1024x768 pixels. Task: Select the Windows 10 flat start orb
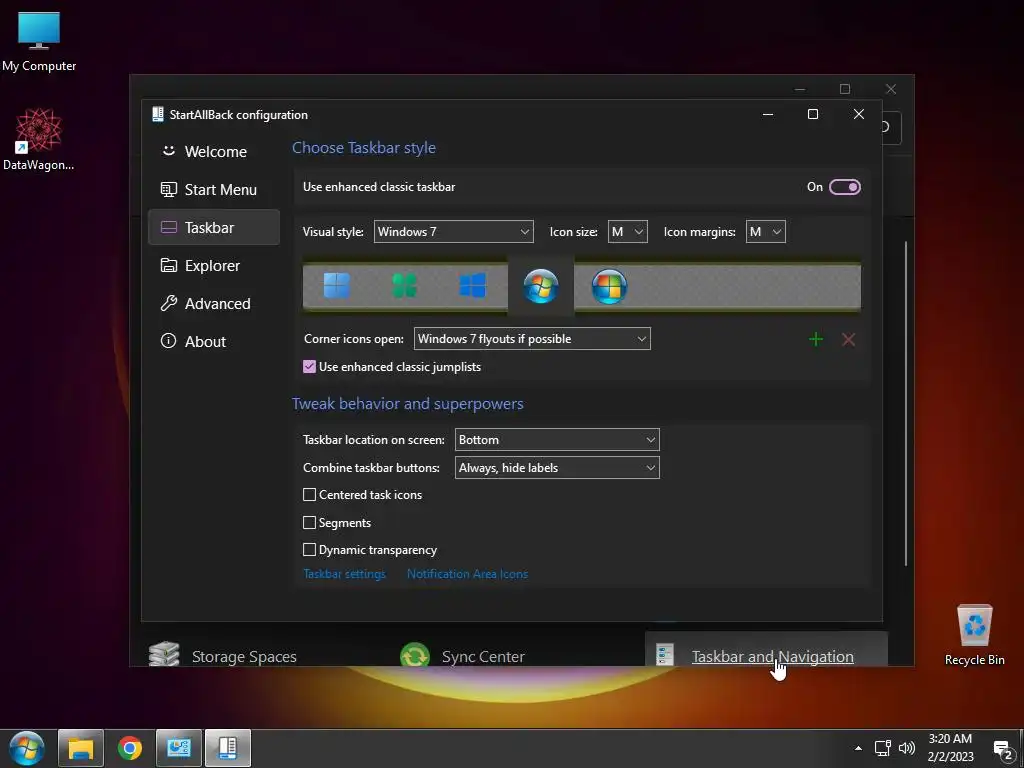coord(472,285)
